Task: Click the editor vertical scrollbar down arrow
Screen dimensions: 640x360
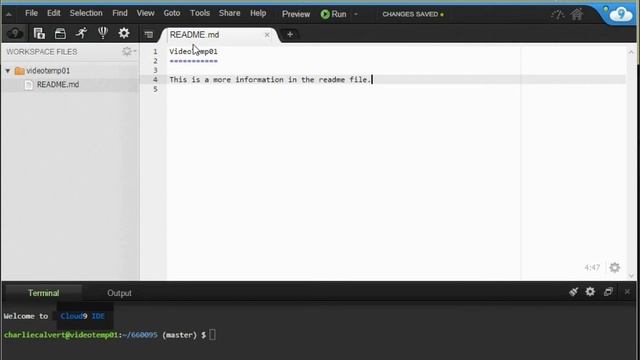Action: [631, 276]
